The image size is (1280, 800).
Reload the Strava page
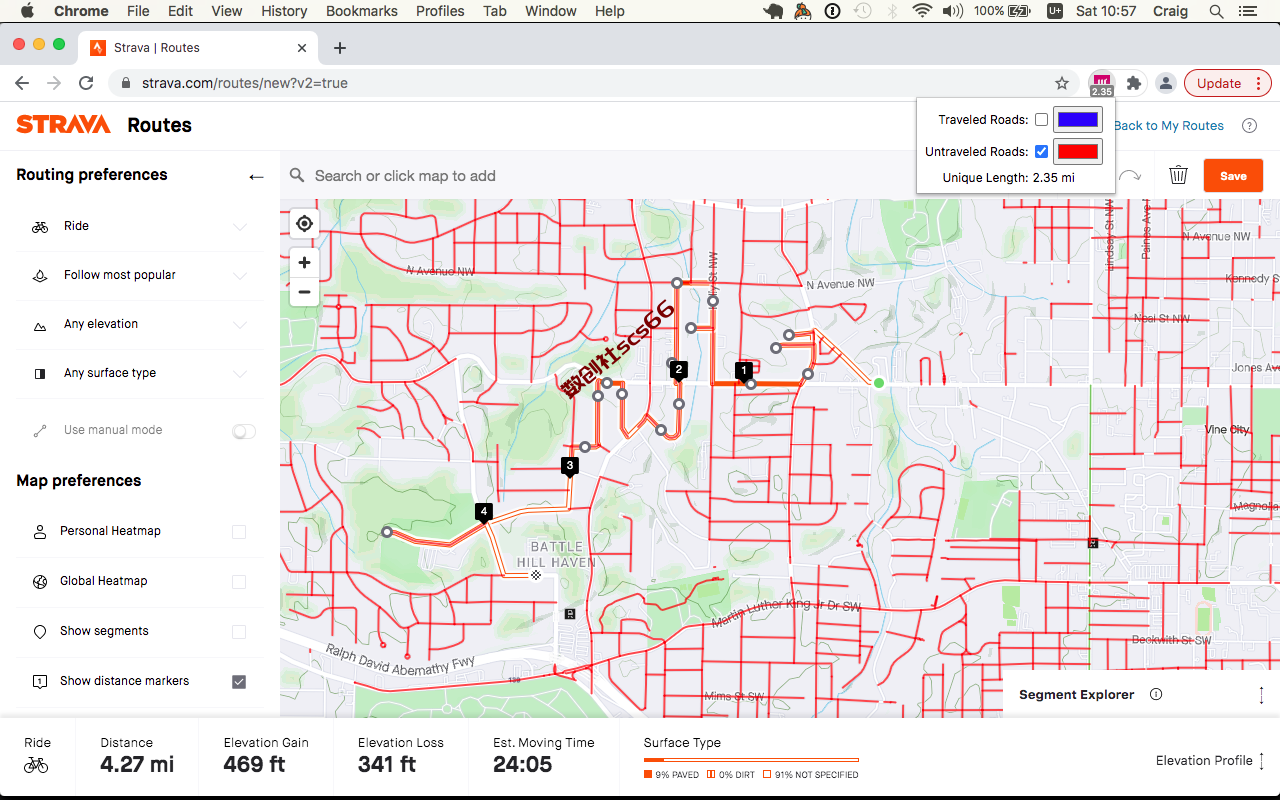point(86,83)
